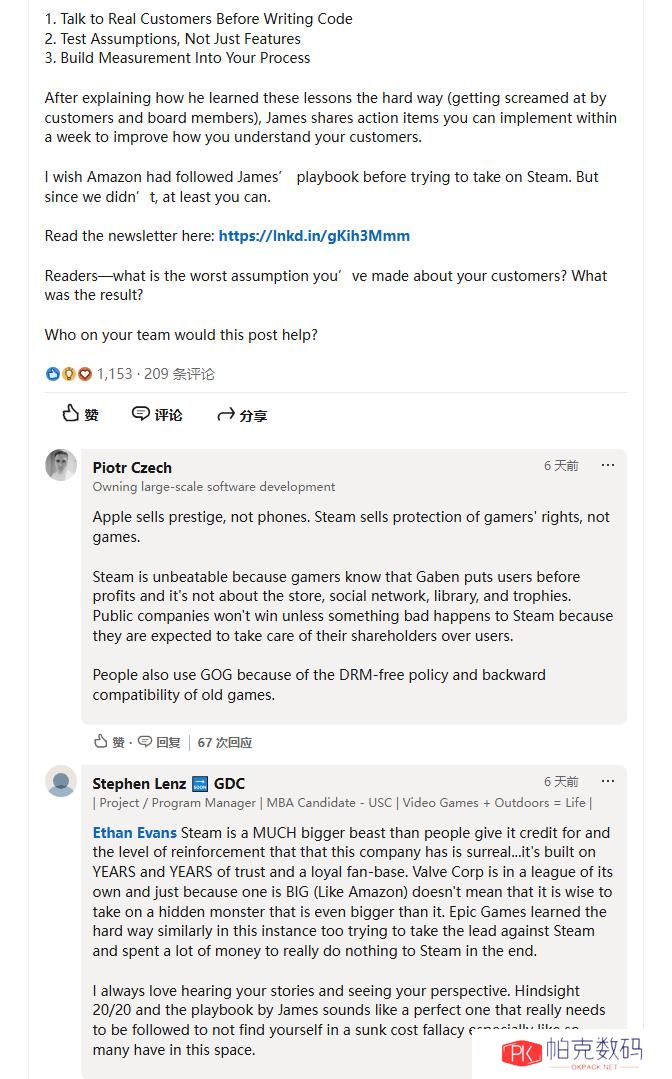
Task: Open Stephen Lenz's avatar
Action: [61, 781]
